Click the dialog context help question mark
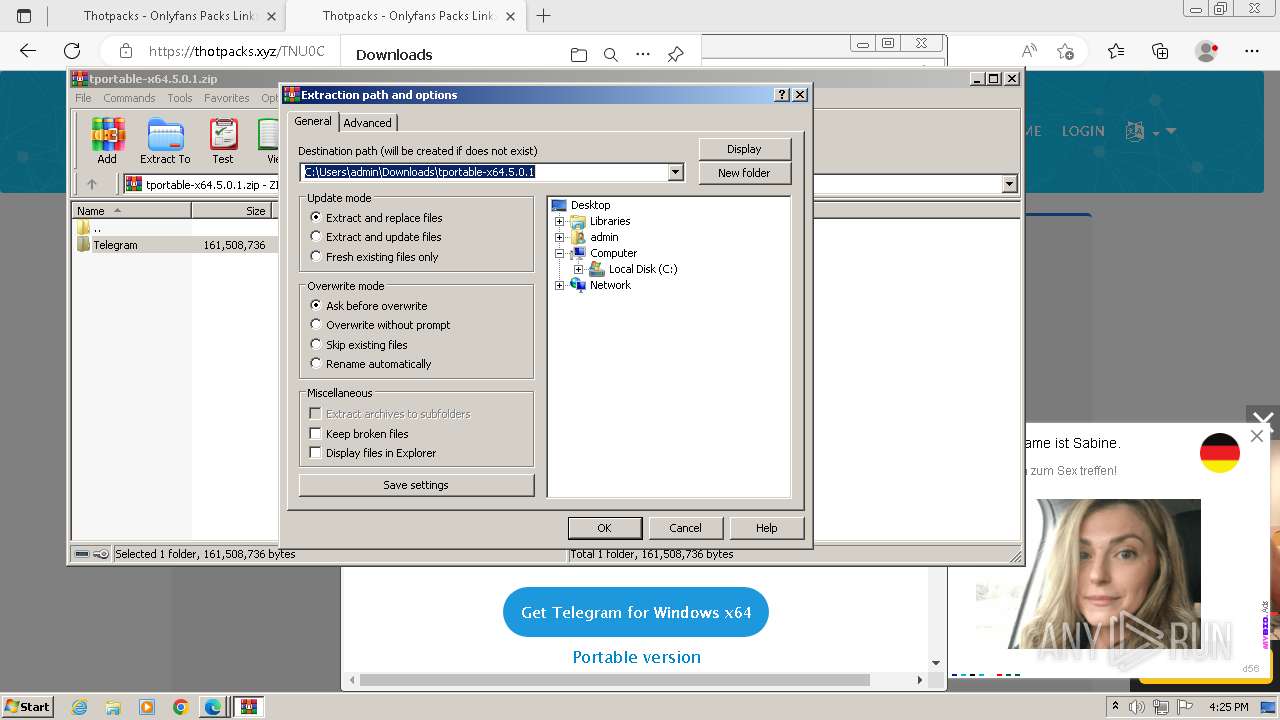The image size is (1280, 720). [782, 95]
